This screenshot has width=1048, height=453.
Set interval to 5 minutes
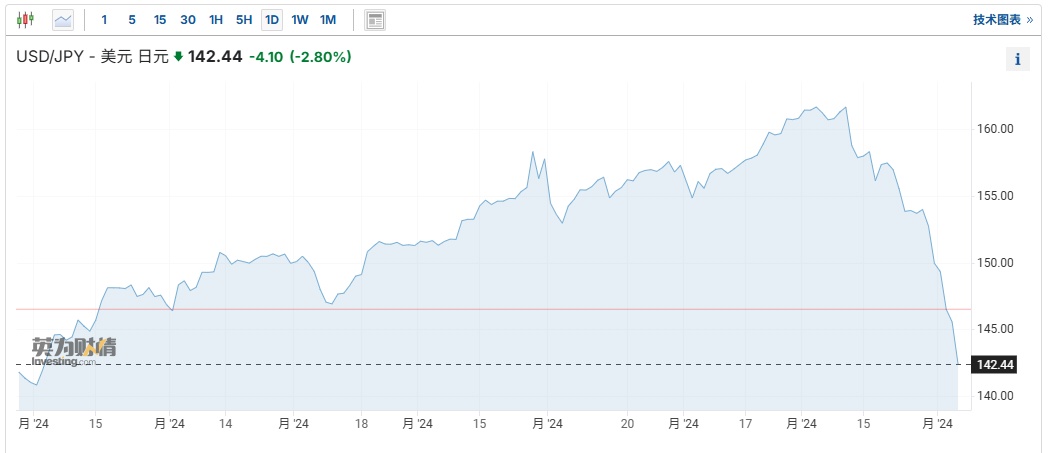pos(131,19)
